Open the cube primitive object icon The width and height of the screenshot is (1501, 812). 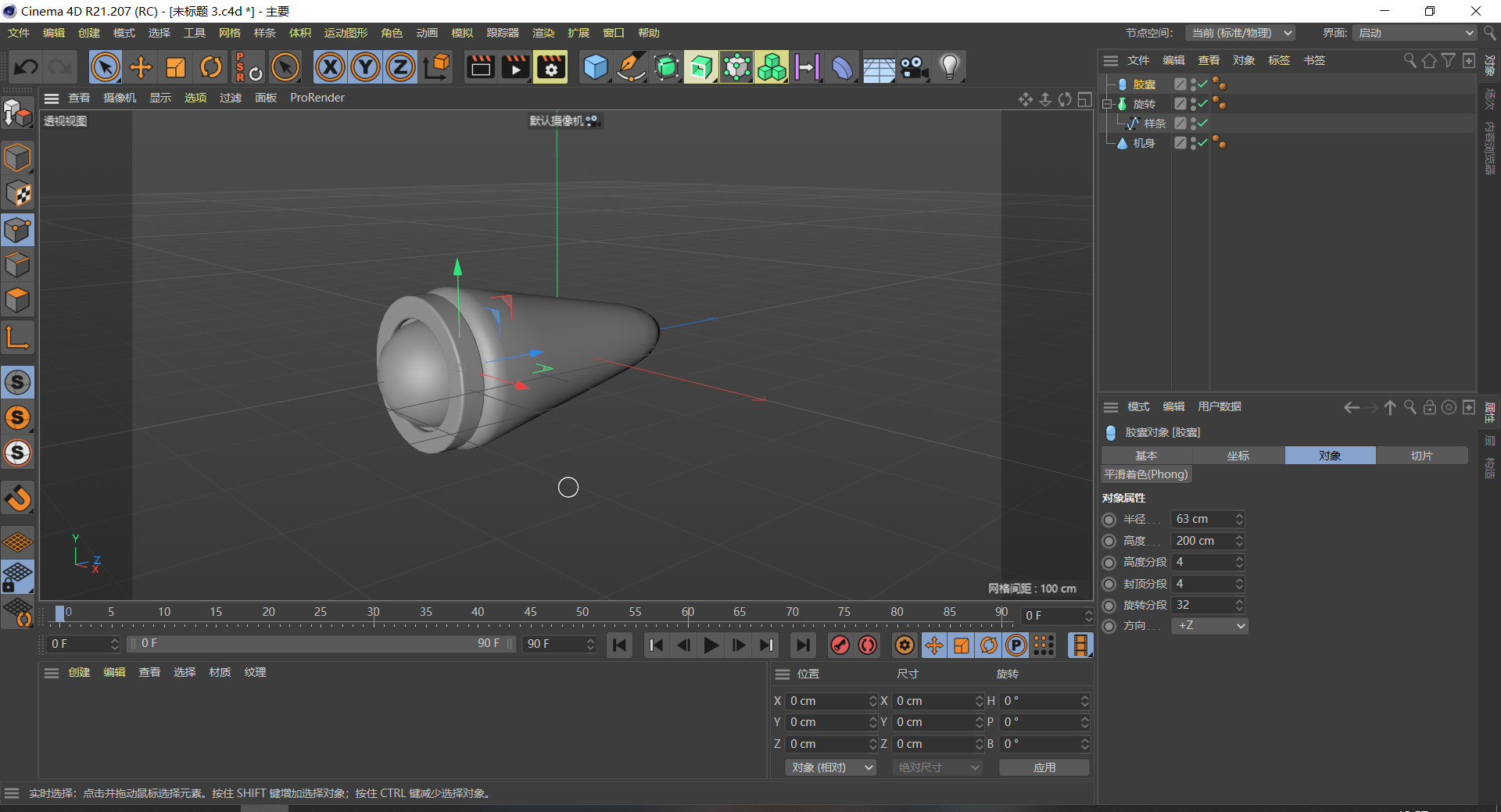(596, 68)
